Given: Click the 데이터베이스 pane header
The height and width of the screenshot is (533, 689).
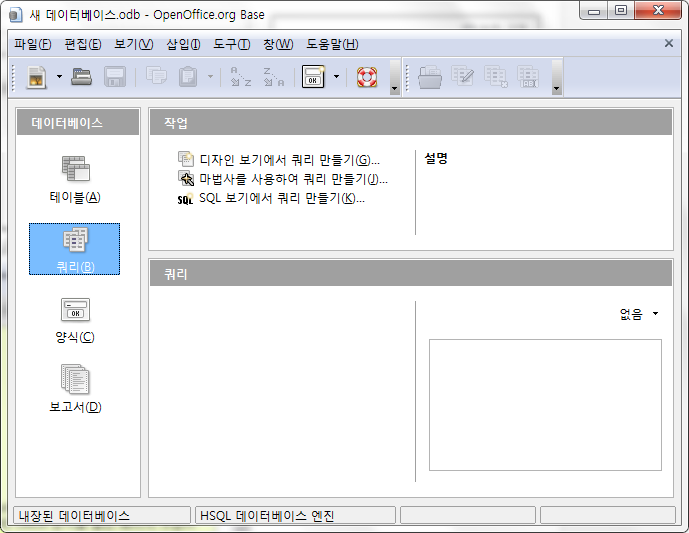Looking at the screenshot, I should (x=78, y=123).
